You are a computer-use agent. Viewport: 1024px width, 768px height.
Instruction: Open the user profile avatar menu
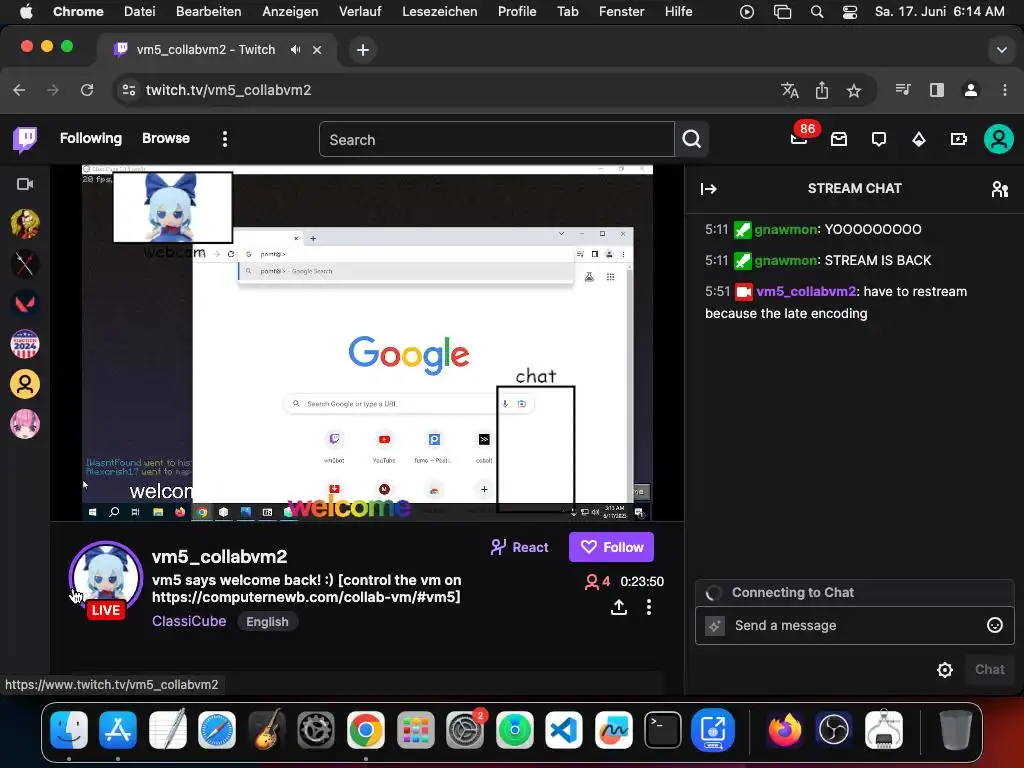pos(999,139)
